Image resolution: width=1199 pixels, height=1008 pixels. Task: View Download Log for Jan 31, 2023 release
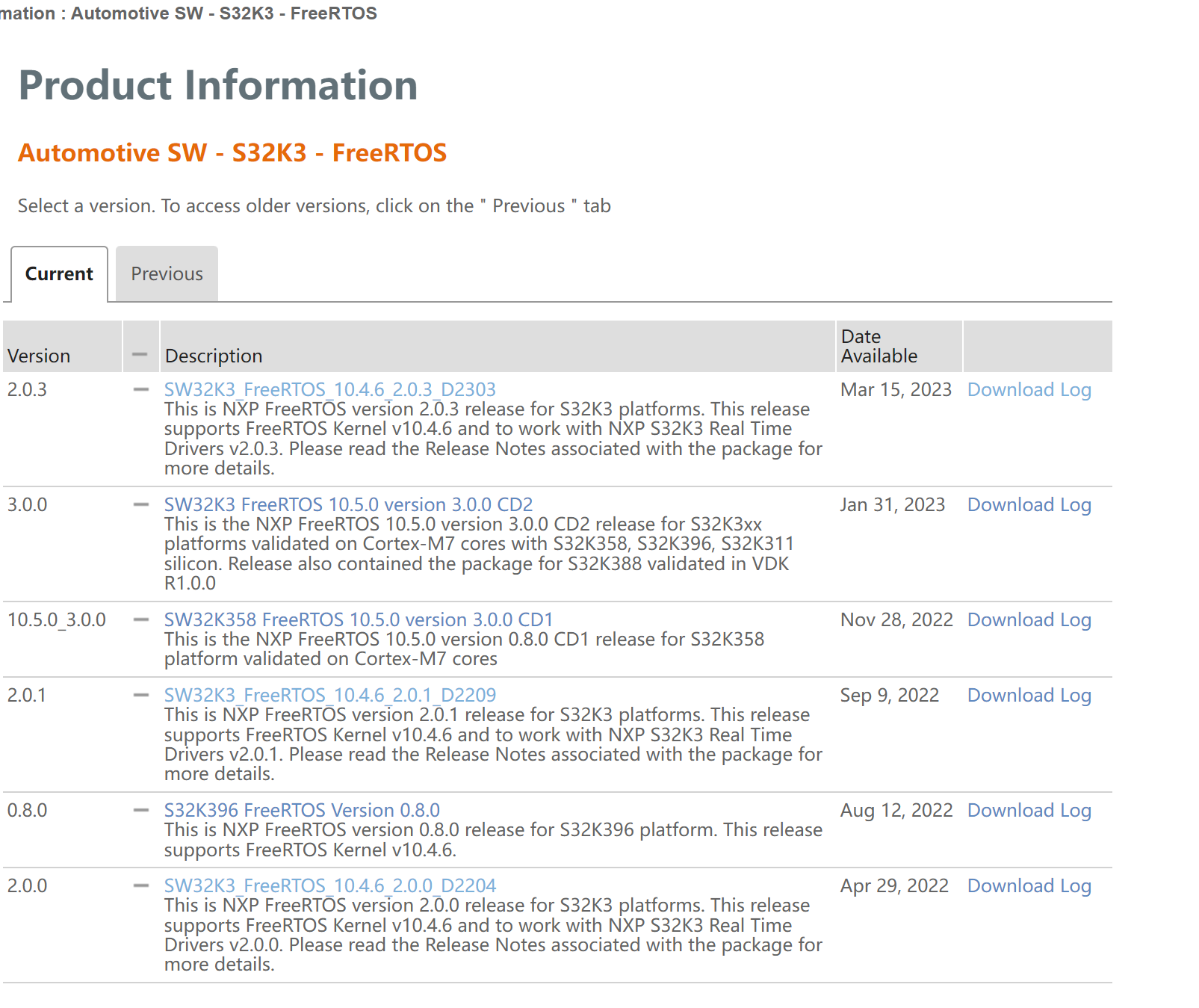(x=1029, y=504)
